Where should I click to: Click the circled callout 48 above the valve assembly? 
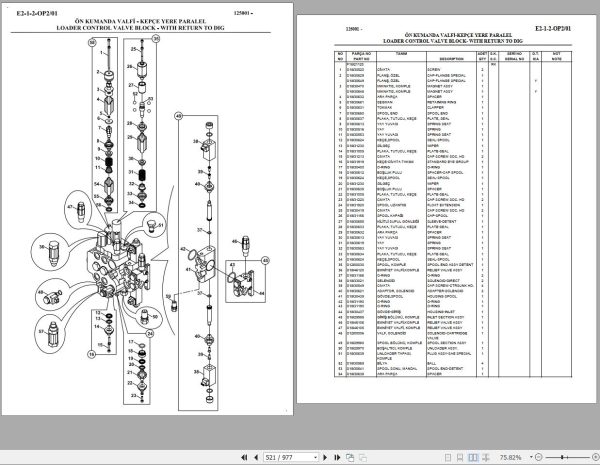click(178, 116)
